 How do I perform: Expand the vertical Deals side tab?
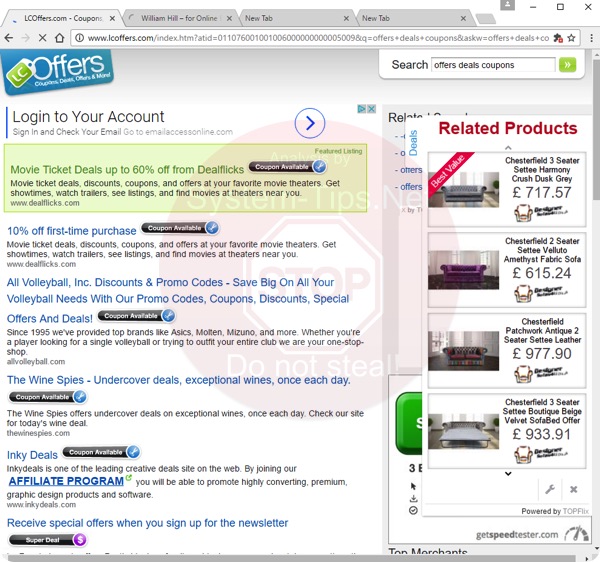pyautogui.click(x=413, y=143)
